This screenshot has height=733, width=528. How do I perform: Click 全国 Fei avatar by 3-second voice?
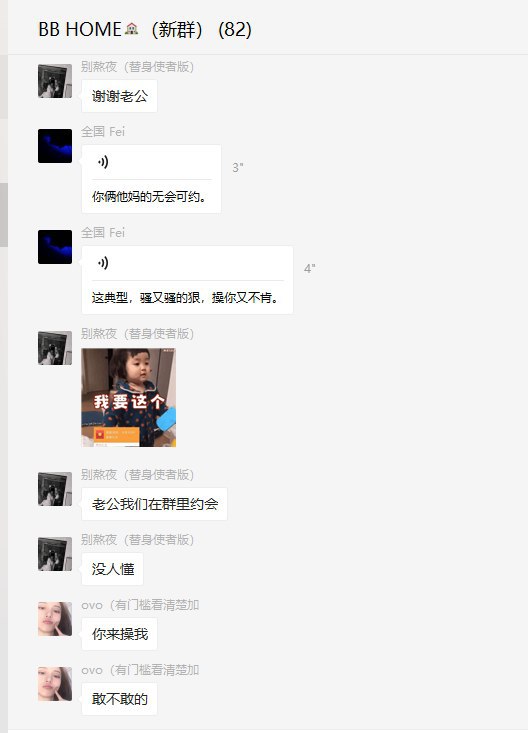click(x=55, y=146)
